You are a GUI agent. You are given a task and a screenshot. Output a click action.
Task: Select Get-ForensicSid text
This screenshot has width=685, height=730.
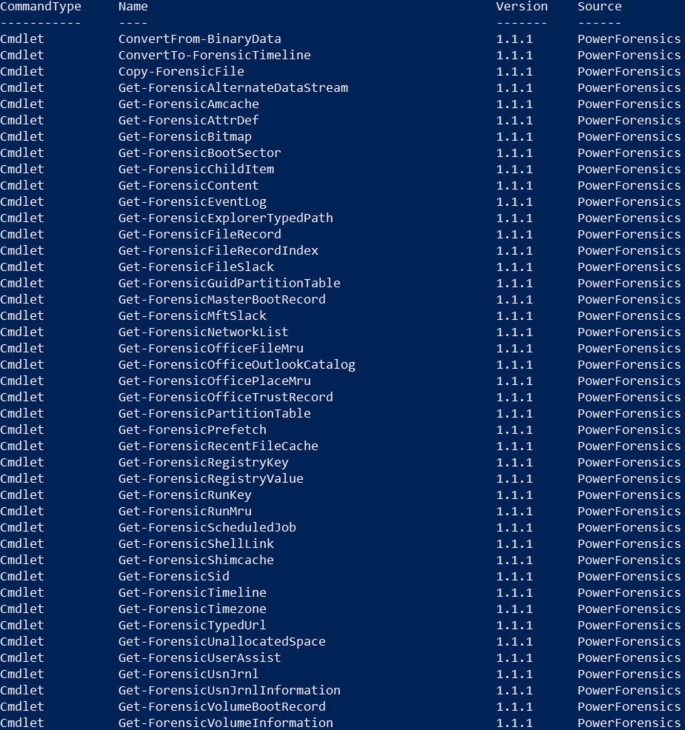coord(174,577)
